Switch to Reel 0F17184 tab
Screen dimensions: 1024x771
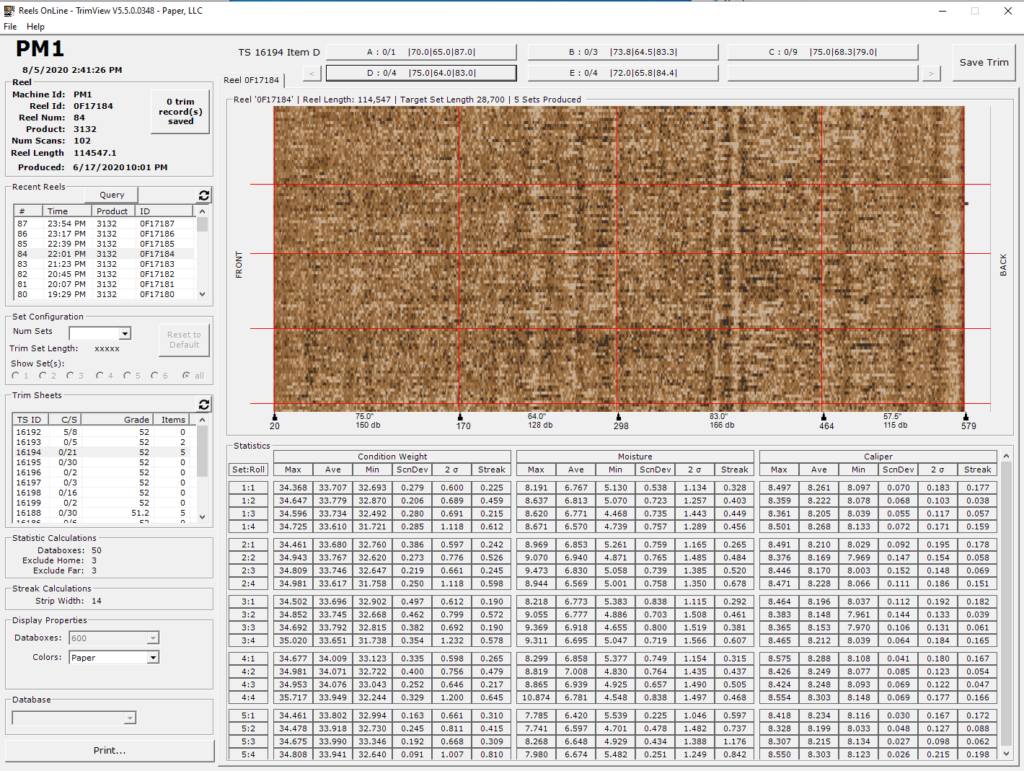pyautogui.click(x=251, y=80)
